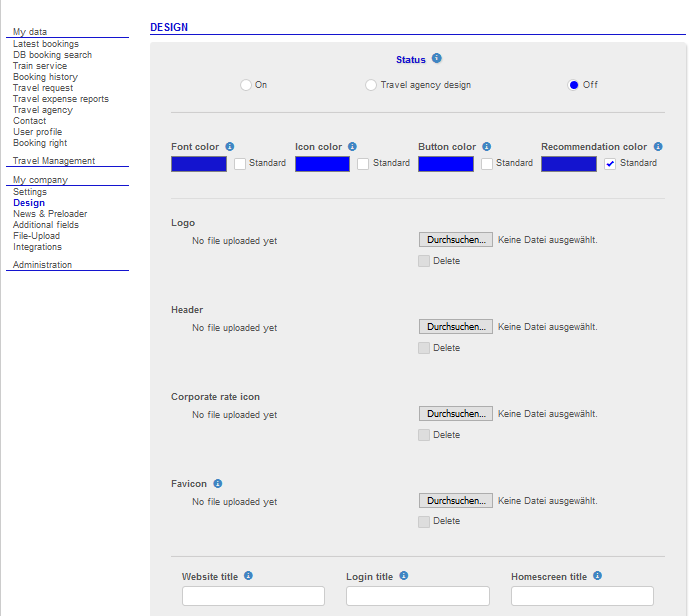Click the Website title input field
The image size is (694, 616).
[x=253, y=596]
